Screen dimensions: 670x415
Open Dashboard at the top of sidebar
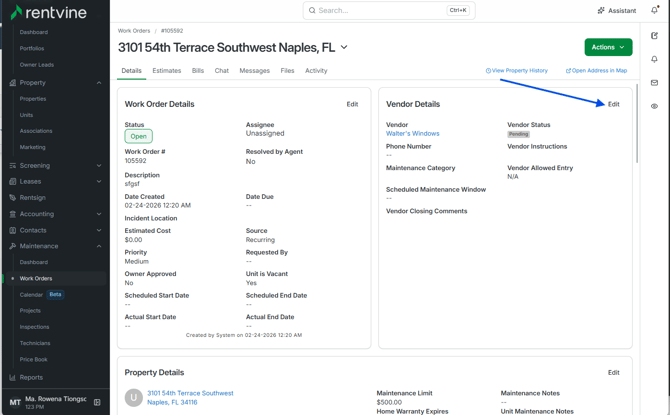(34, 32)
